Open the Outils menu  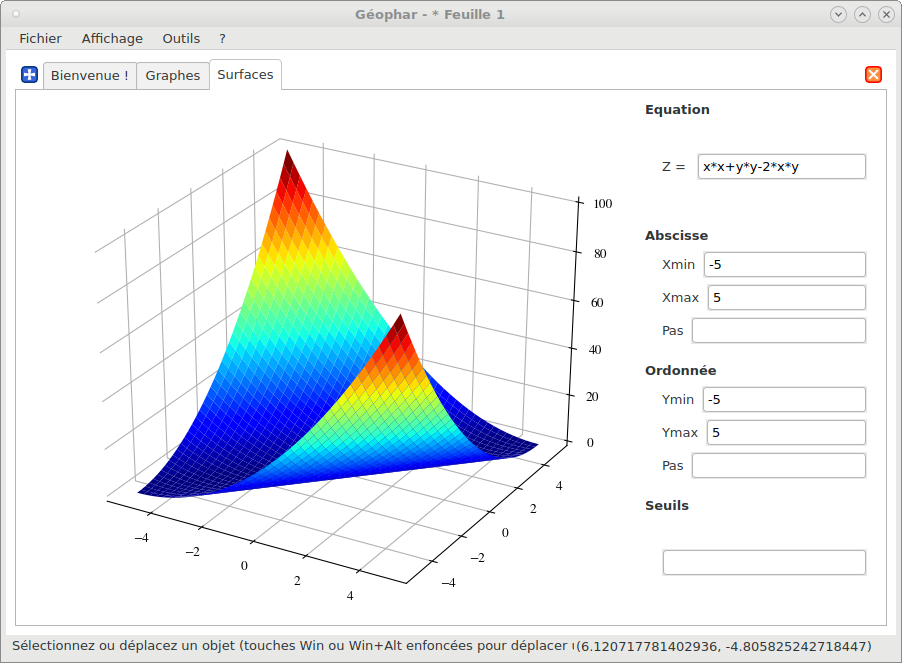pyautogui.click(x=181, y=39)
